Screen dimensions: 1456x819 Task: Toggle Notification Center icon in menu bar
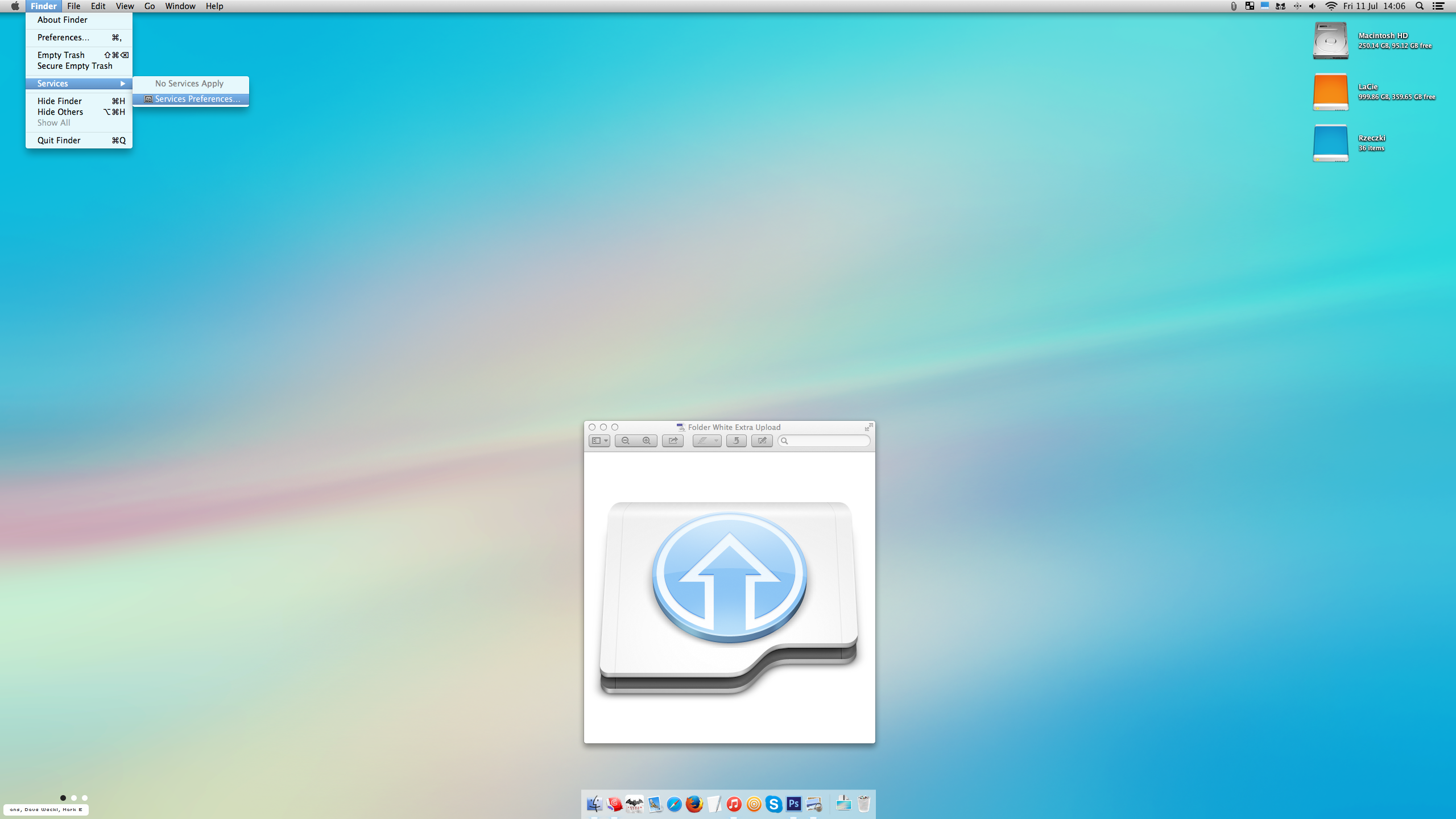(x=1439, y=6)
